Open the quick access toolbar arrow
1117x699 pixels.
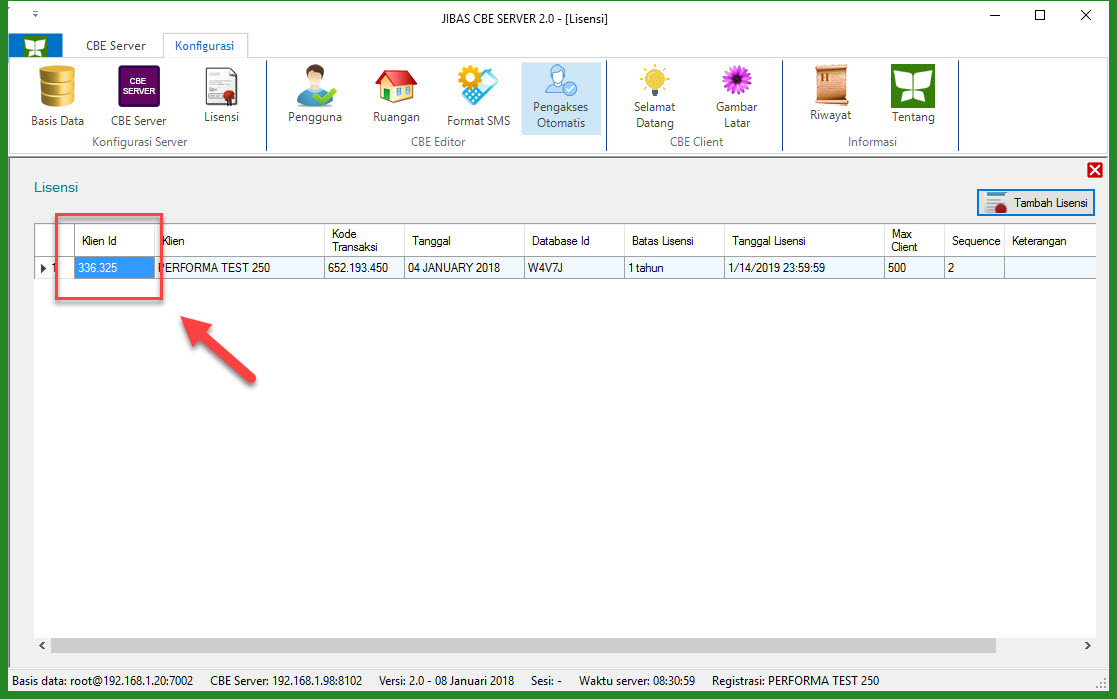(35, 15)
